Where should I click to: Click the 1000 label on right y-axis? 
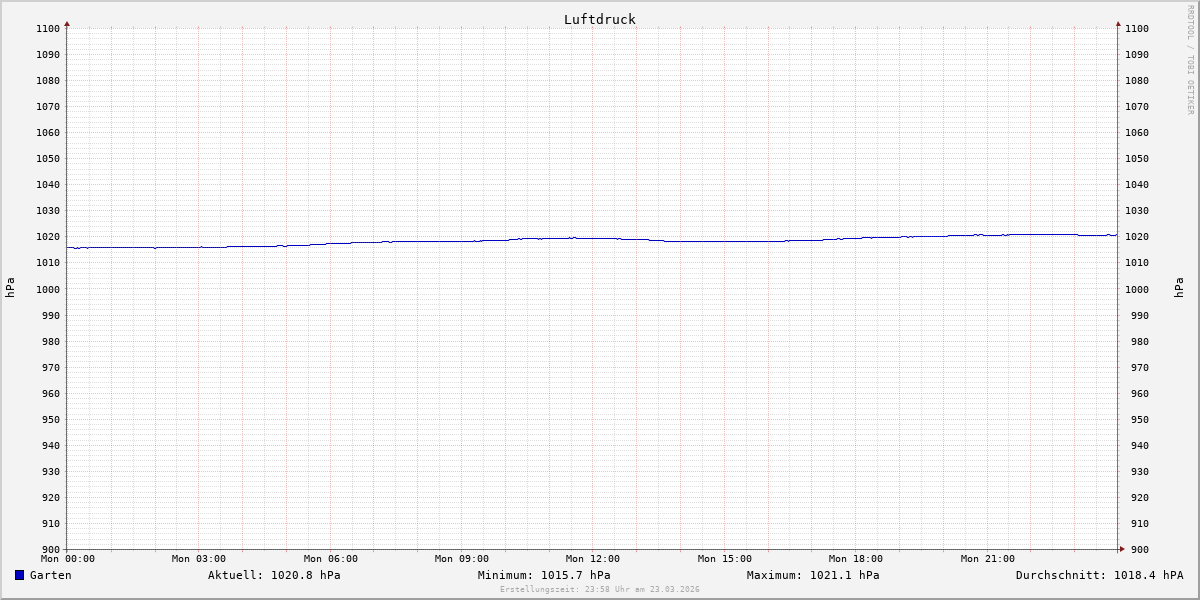point(1137,289)
